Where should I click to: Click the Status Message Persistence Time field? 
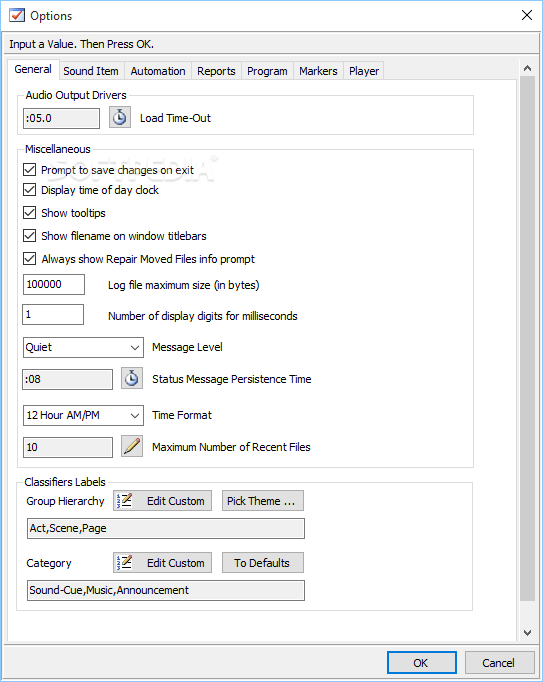[x=67, y=379]
